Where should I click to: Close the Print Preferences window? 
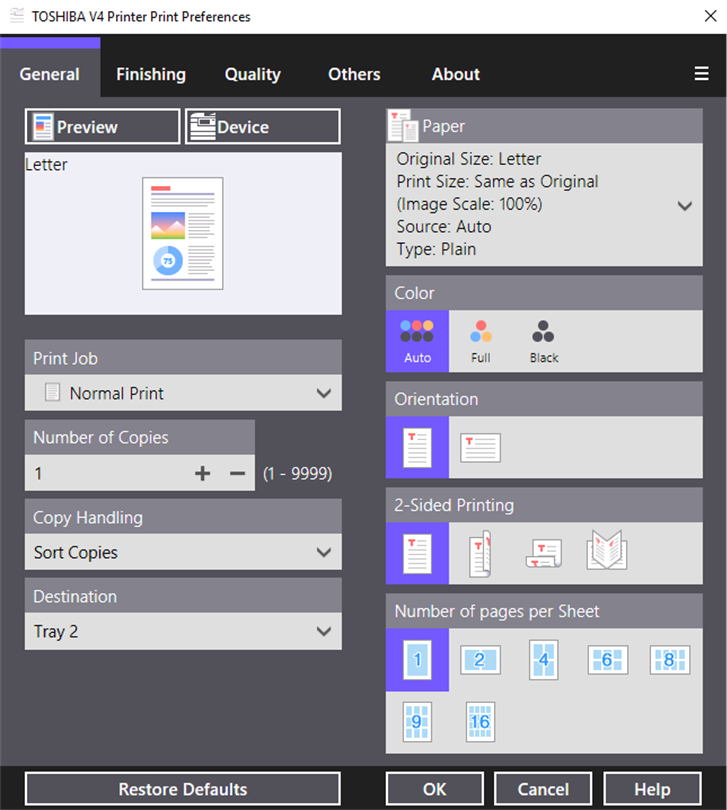pyautogui.click(x=710, y=17)
